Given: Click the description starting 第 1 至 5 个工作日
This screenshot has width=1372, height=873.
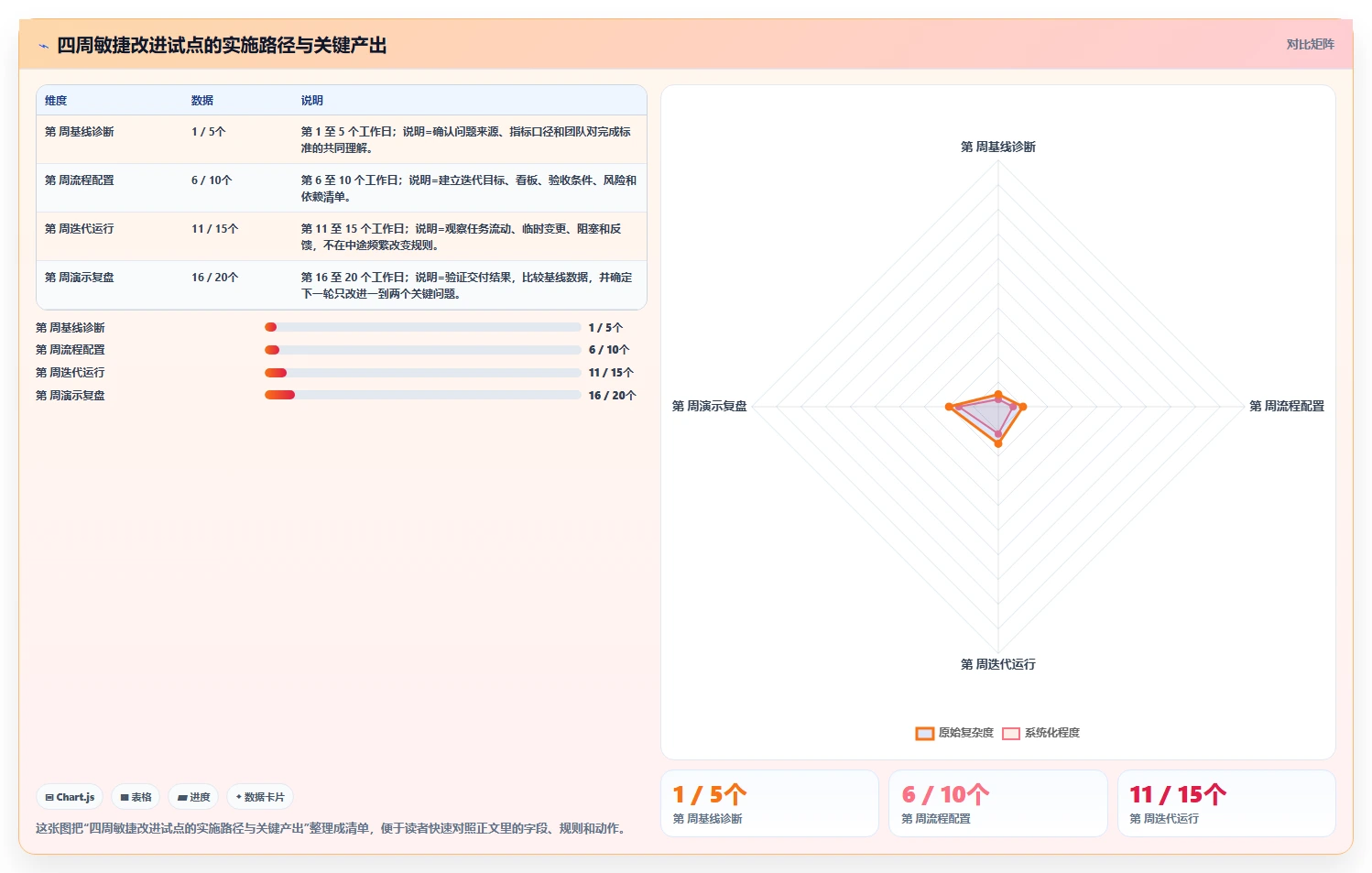Looking at the screenshot, I should [467, 139].
